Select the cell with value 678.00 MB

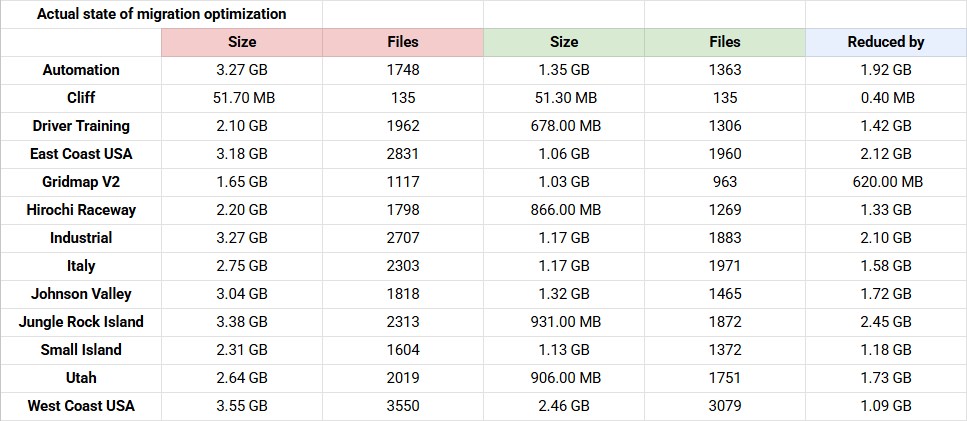tap(564, 126)
